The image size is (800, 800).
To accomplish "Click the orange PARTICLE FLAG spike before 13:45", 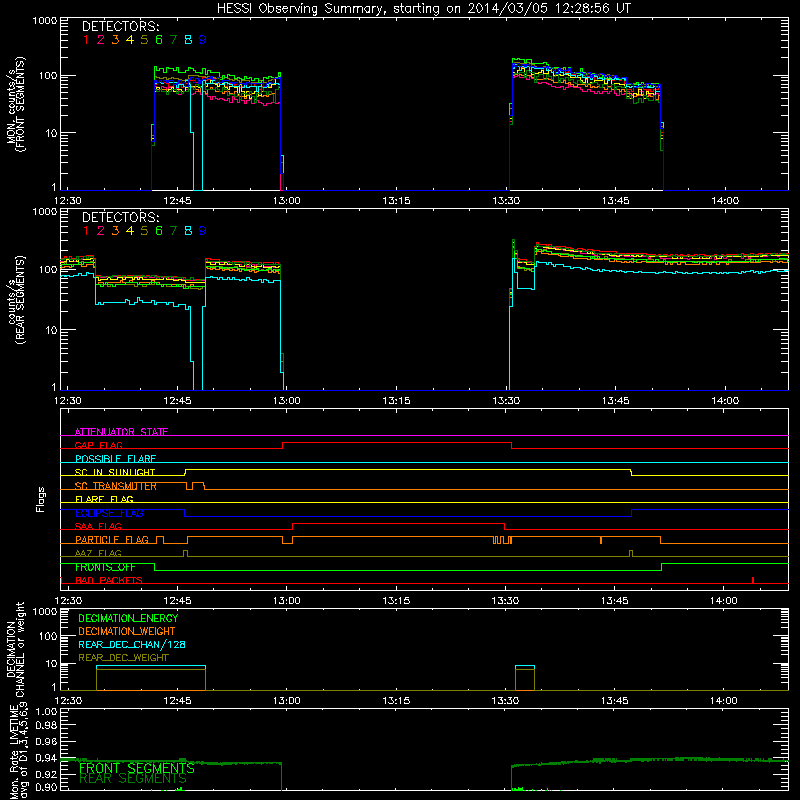I will 601,540.
